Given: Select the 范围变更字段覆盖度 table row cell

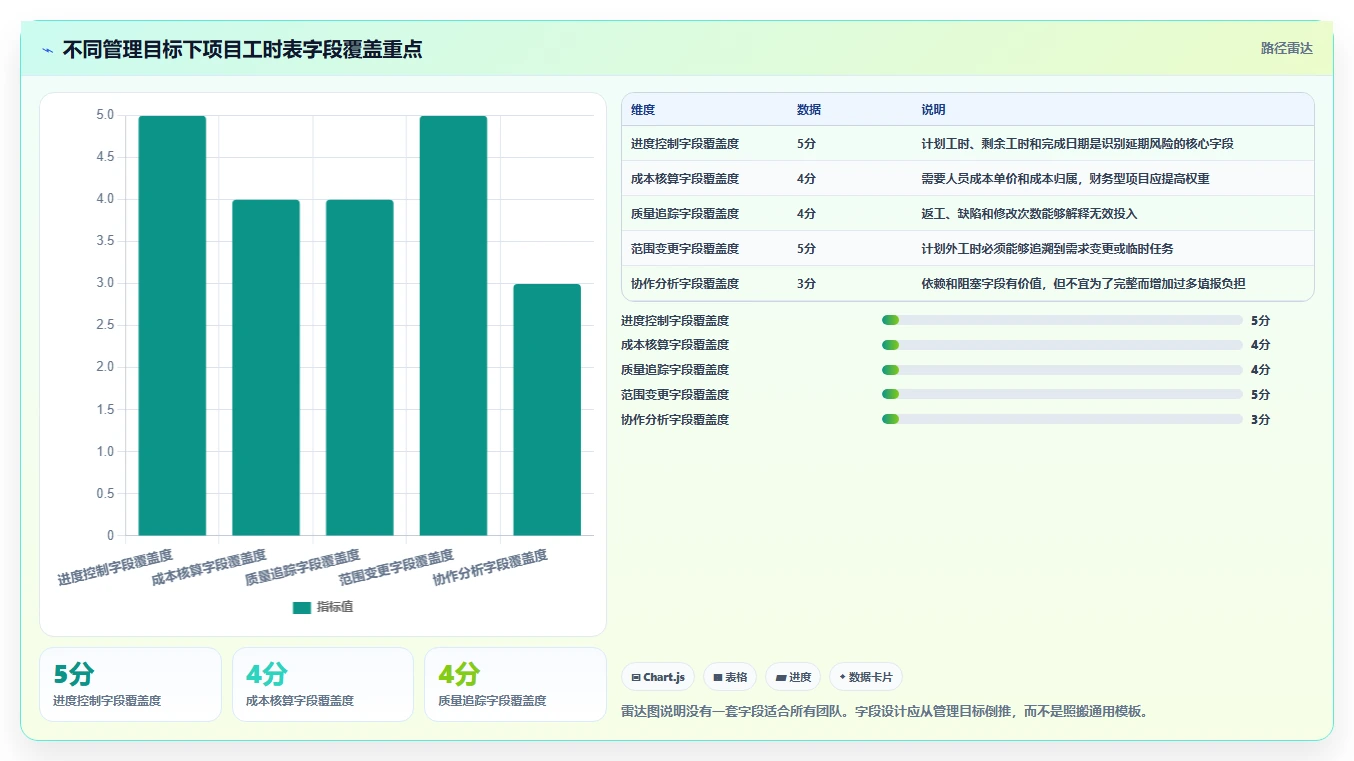Looking at the screenshot, I should pos(685,249).
